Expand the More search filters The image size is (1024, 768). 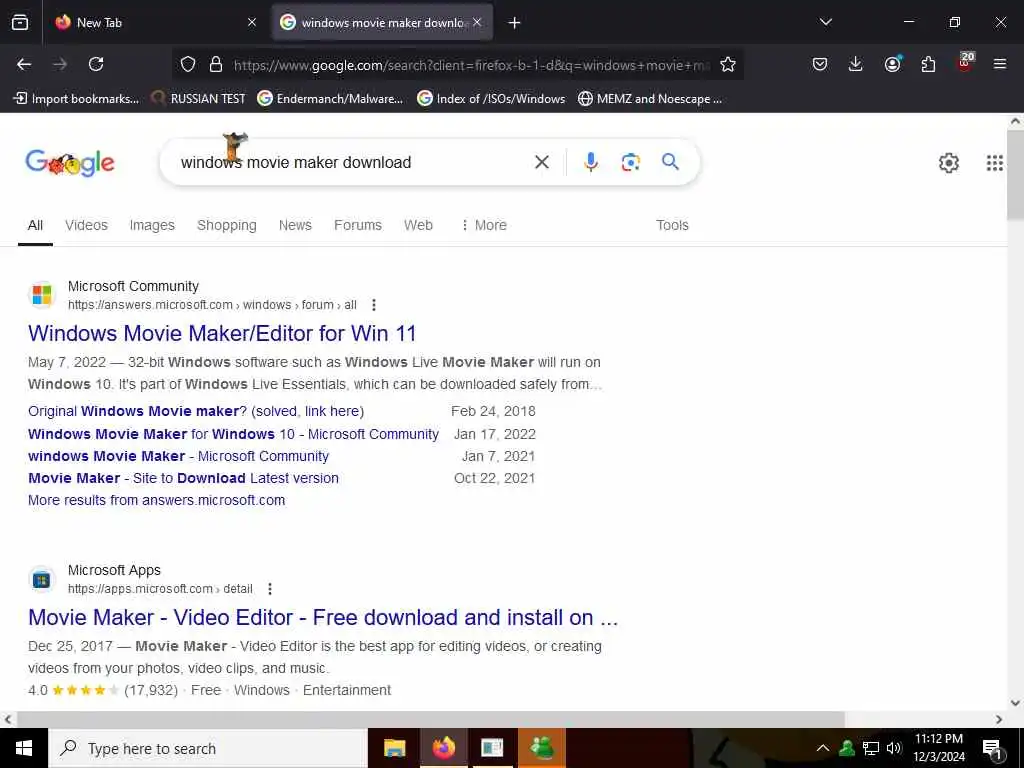pyautogui.click(x=484, y=225)
